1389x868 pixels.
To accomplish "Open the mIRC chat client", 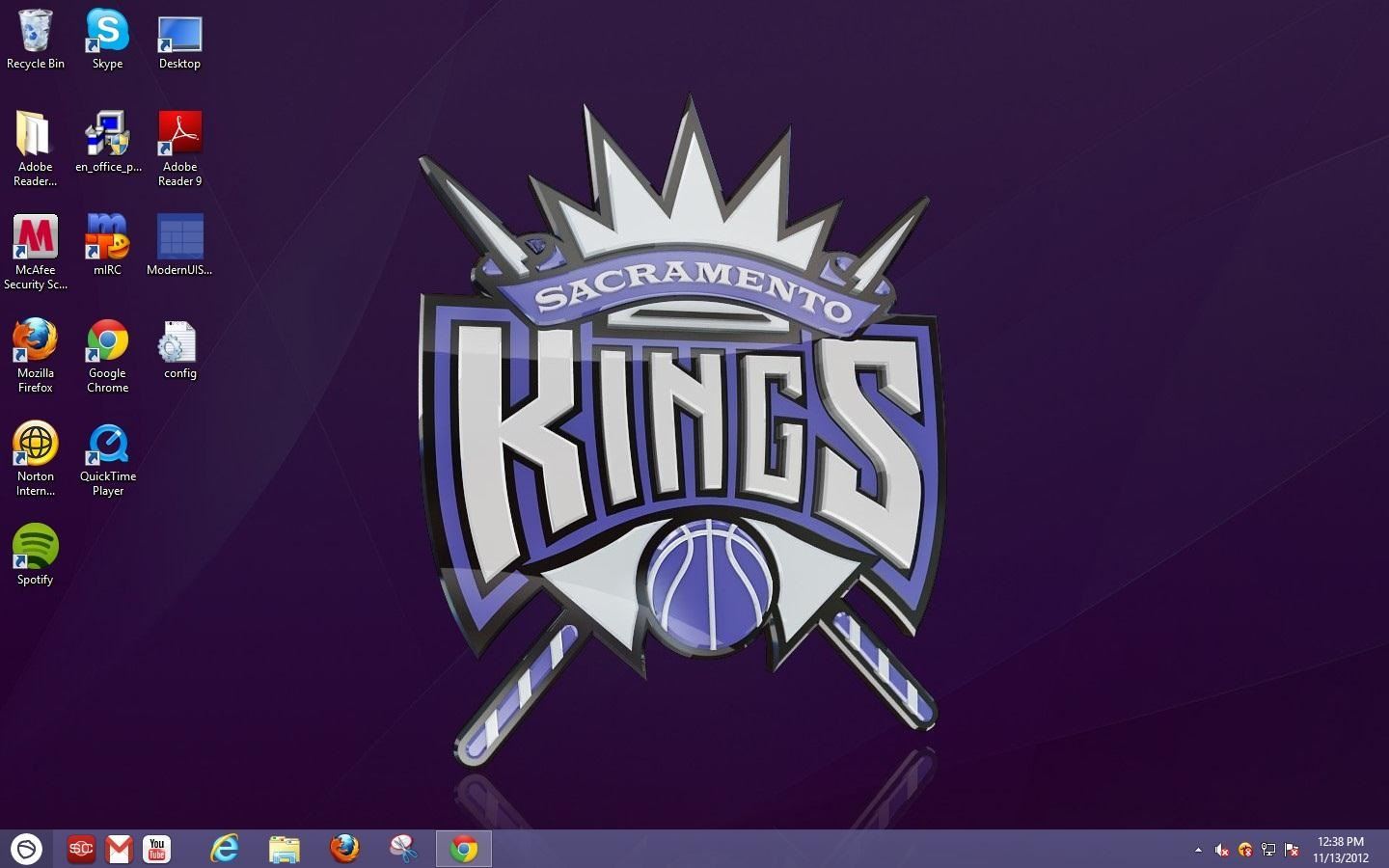I will [106, 237].
